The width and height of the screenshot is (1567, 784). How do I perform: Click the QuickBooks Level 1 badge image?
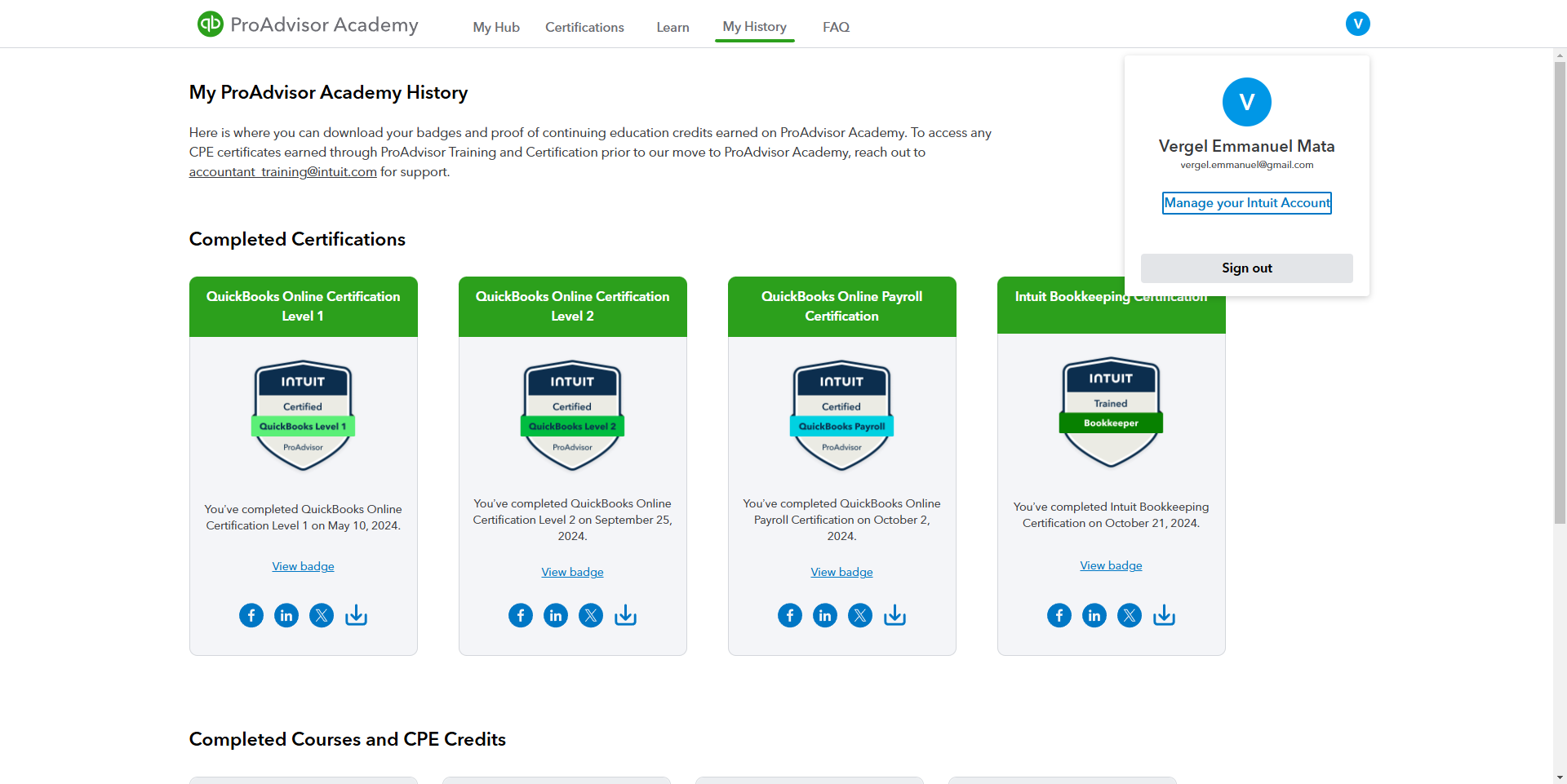[303, 415]
